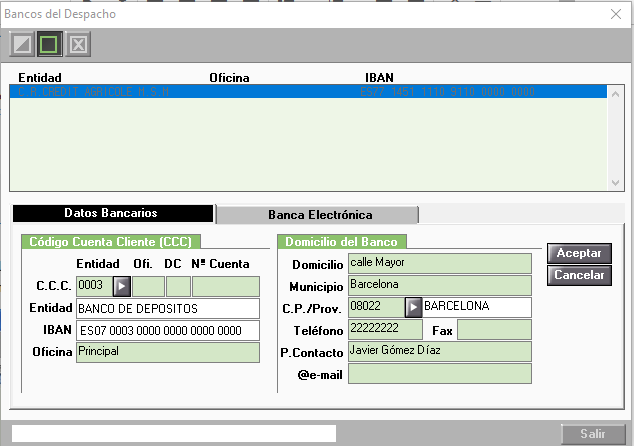Select the Datos Bancarios tab

tap(112, 213)
